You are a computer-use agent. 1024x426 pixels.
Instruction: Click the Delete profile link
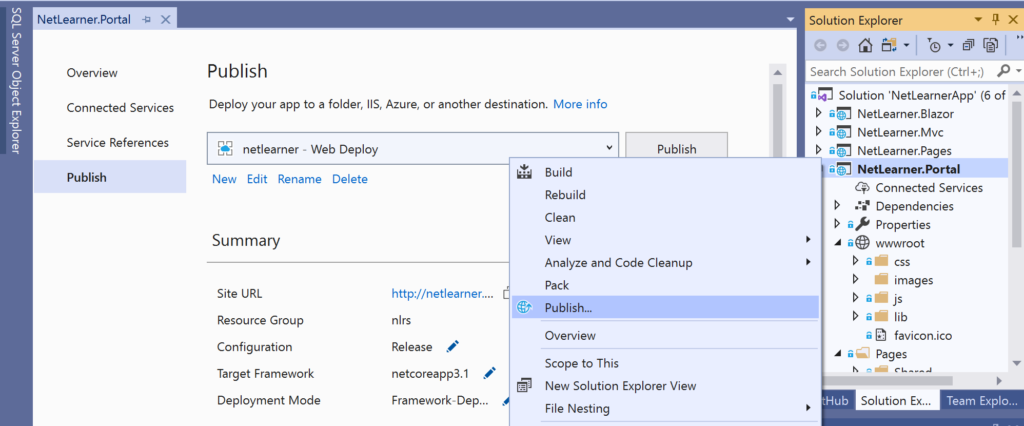click(350, 179)
